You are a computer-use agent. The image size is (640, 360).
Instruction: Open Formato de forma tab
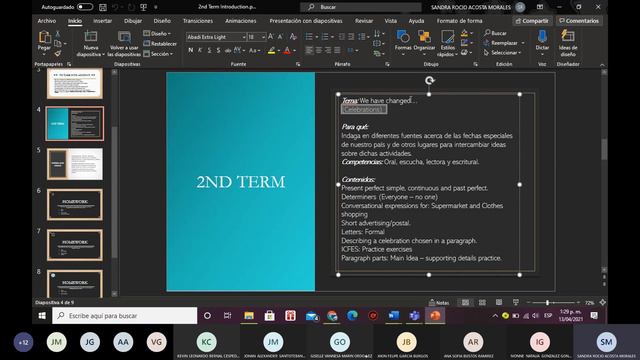pos(459,21)
